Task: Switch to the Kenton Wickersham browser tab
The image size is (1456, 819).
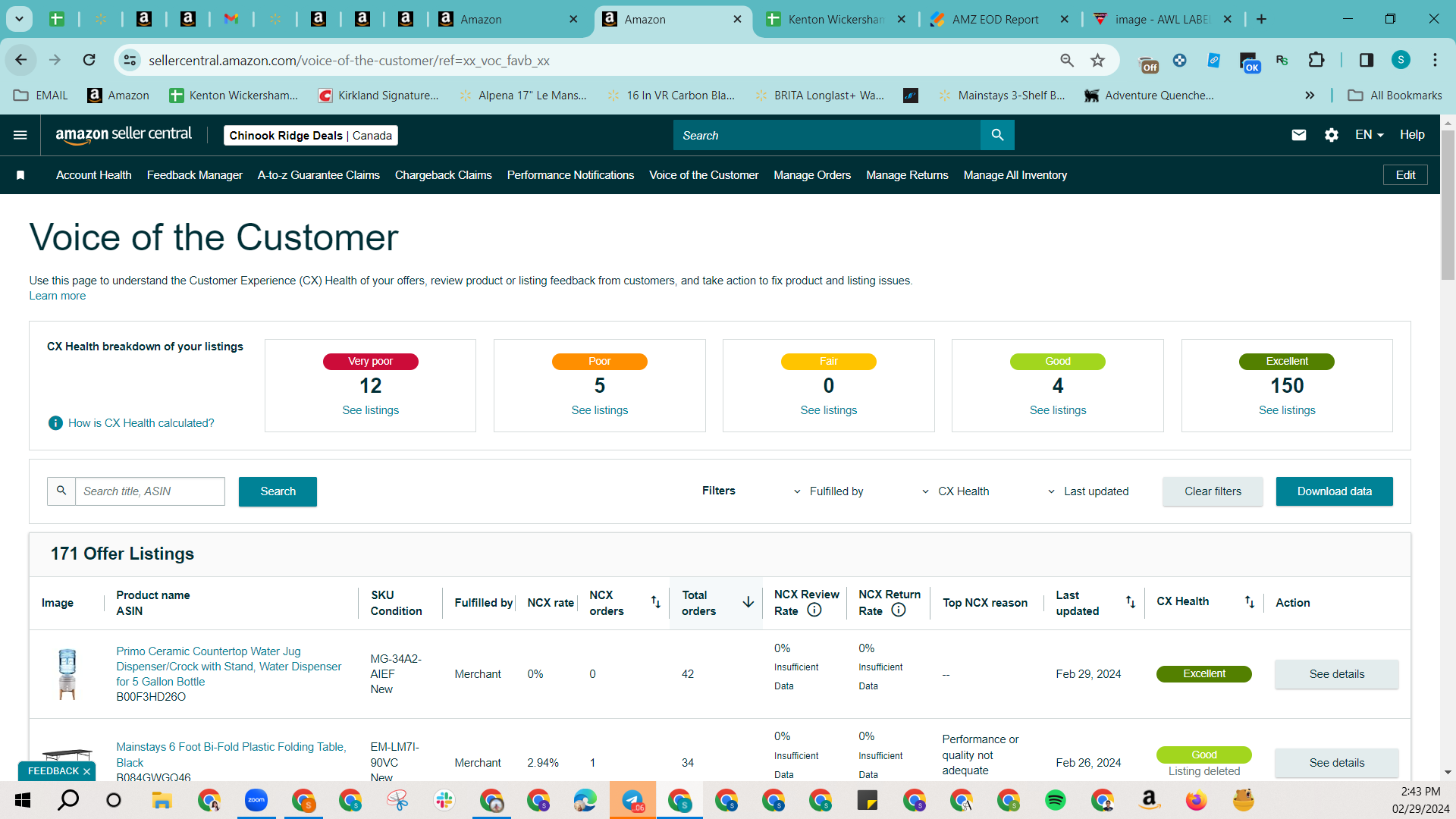Action: (x=836, y=20)
